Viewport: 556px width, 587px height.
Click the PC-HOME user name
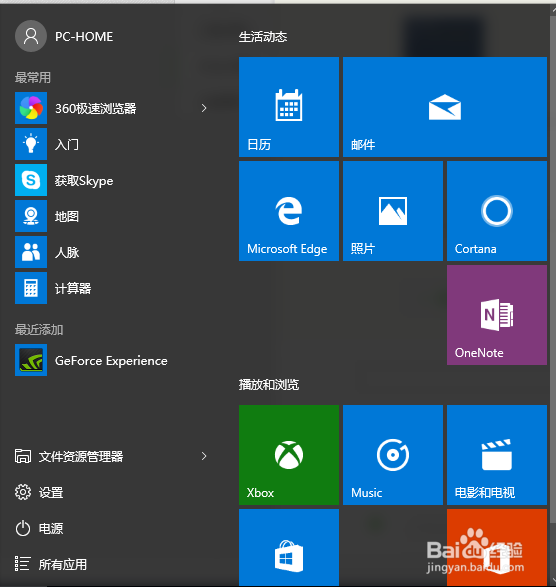pos(84,37)
